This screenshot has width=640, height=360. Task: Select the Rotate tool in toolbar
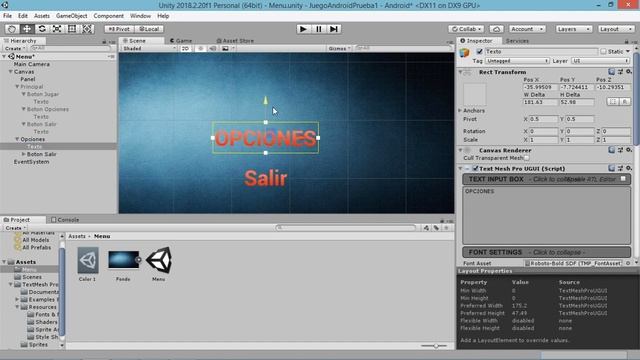pyautogui.click(x=42, y=29)
